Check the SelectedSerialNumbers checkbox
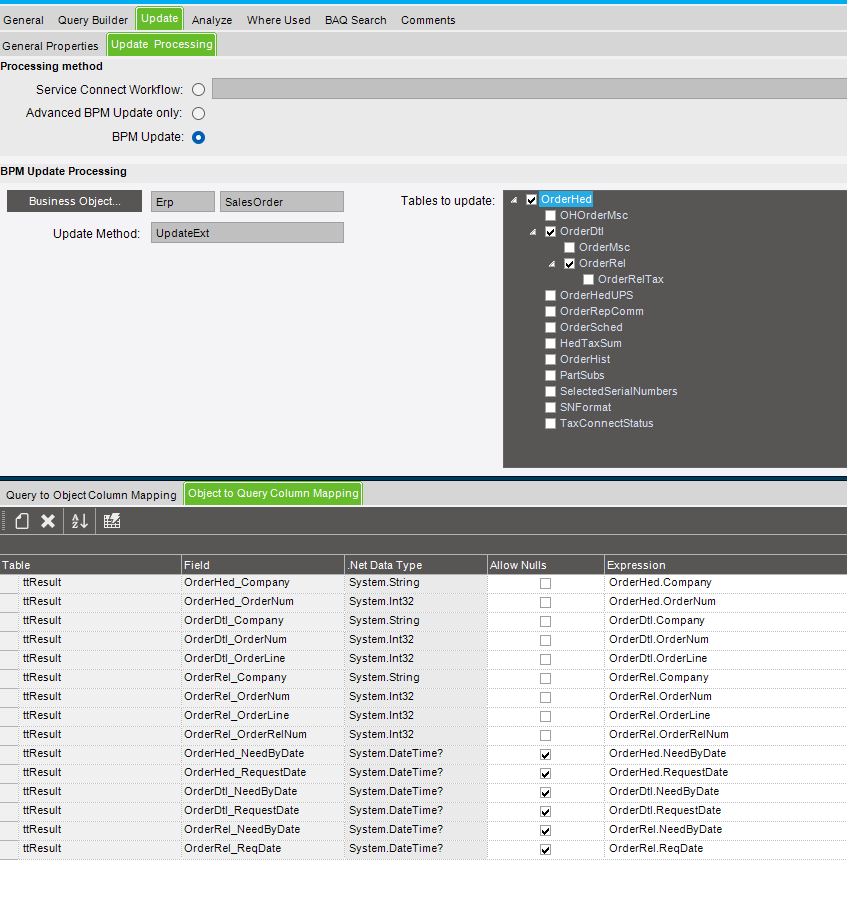847x904 pixels. point(551,391)
